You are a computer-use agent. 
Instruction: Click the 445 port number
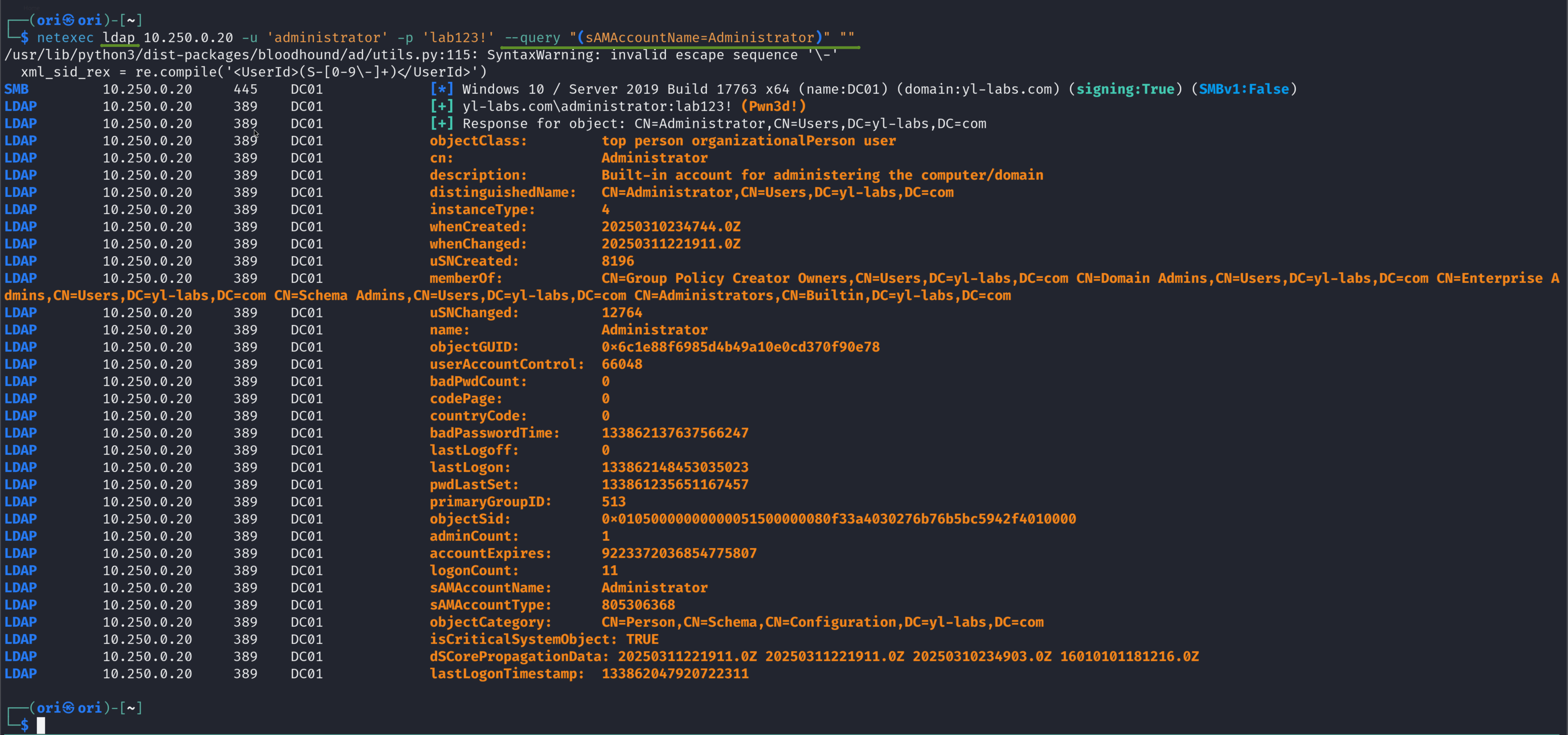245,89
